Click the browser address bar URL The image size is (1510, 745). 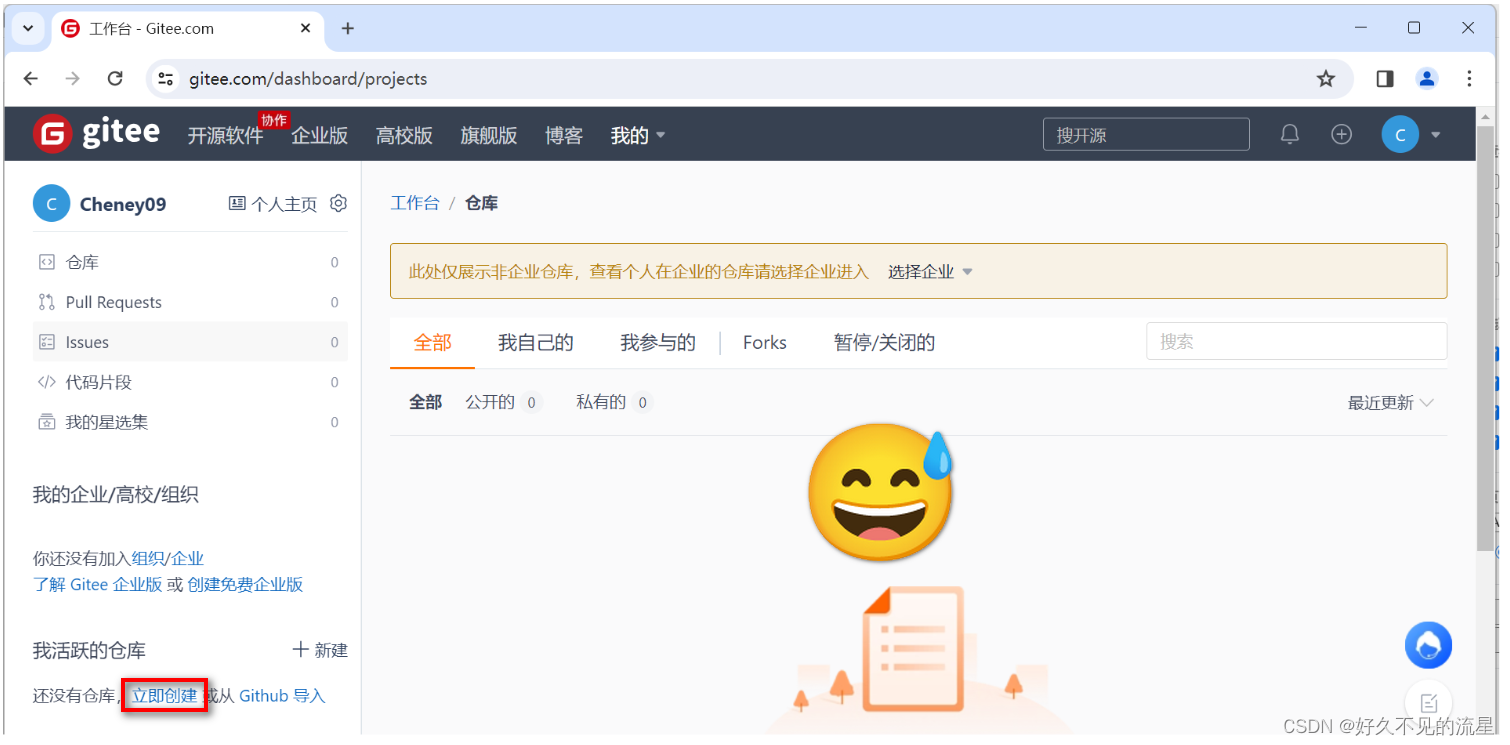click(x=308, y=78)
